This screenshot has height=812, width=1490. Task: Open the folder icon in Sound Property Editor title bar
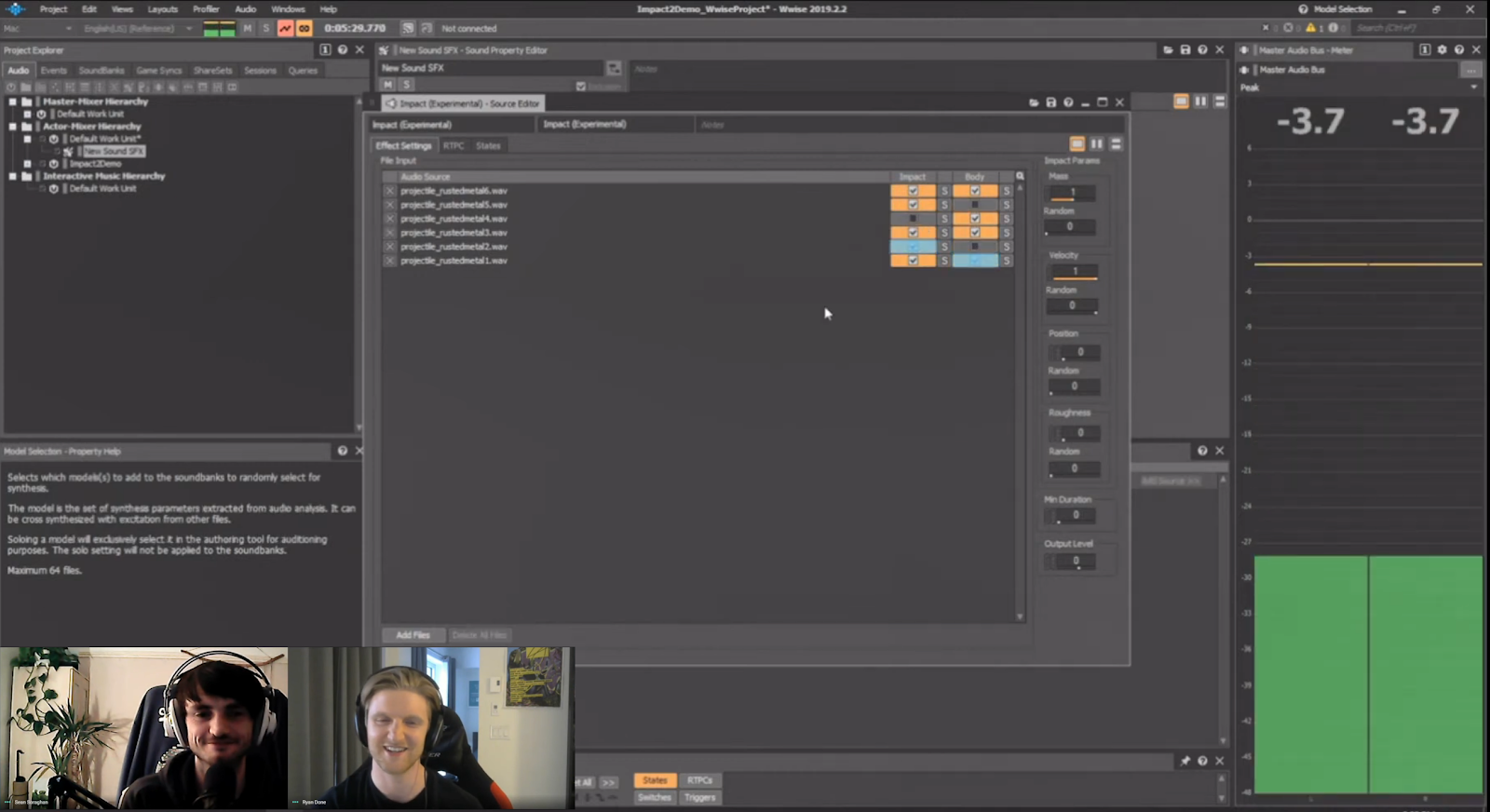[x=1168, y=50]
